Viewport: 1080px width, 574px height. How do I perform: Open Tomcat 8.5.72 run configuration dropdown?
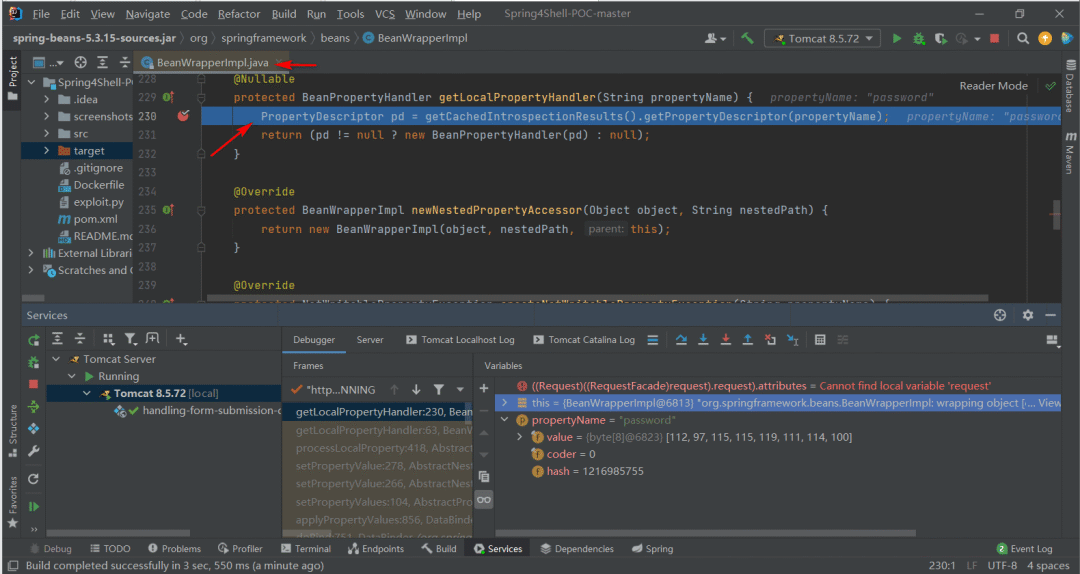tap(822, 39)
